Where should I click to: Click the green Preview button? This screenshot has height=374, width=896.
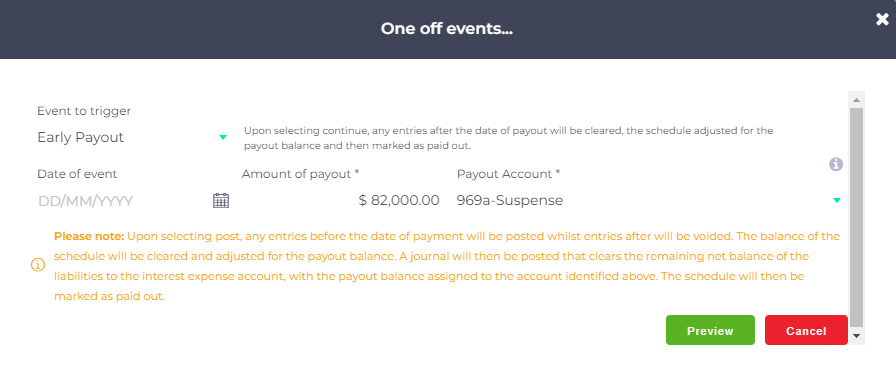point(710,331)
